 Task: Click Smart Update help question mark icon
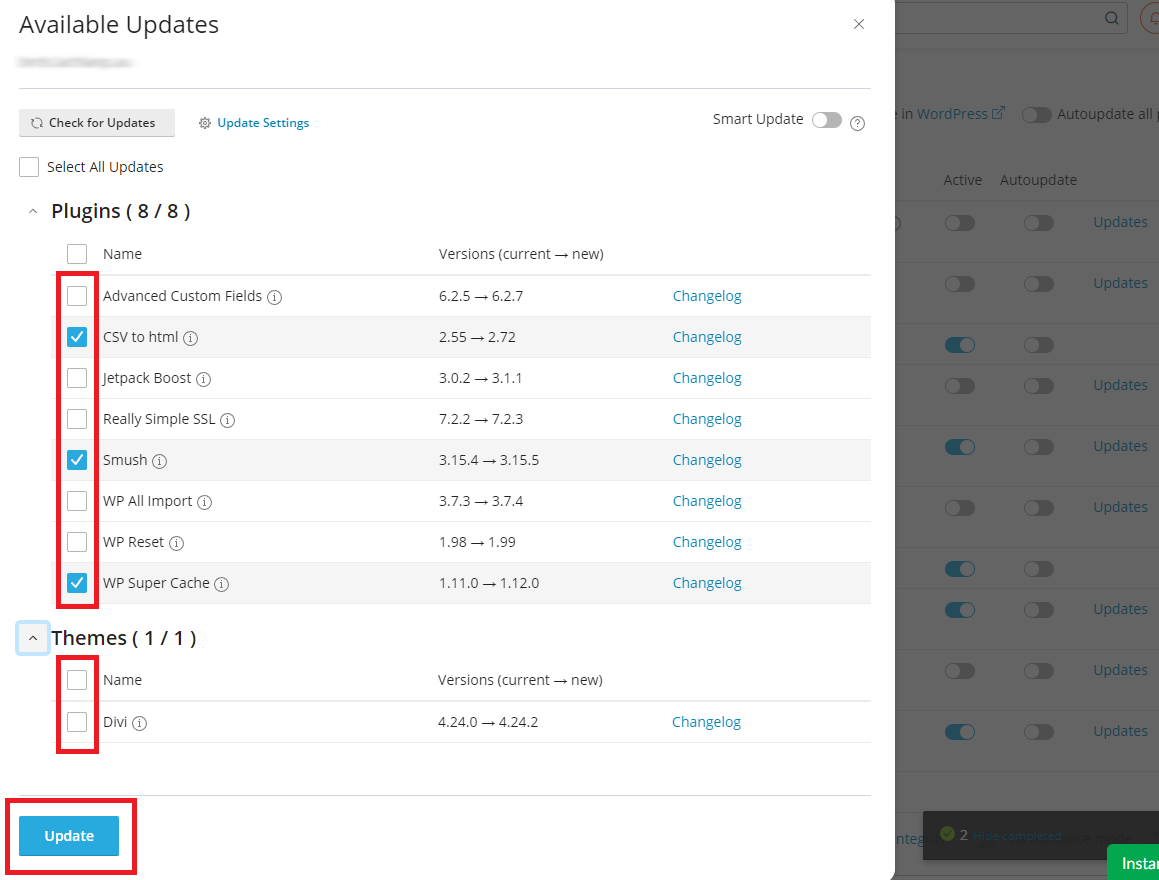(857, 123)
